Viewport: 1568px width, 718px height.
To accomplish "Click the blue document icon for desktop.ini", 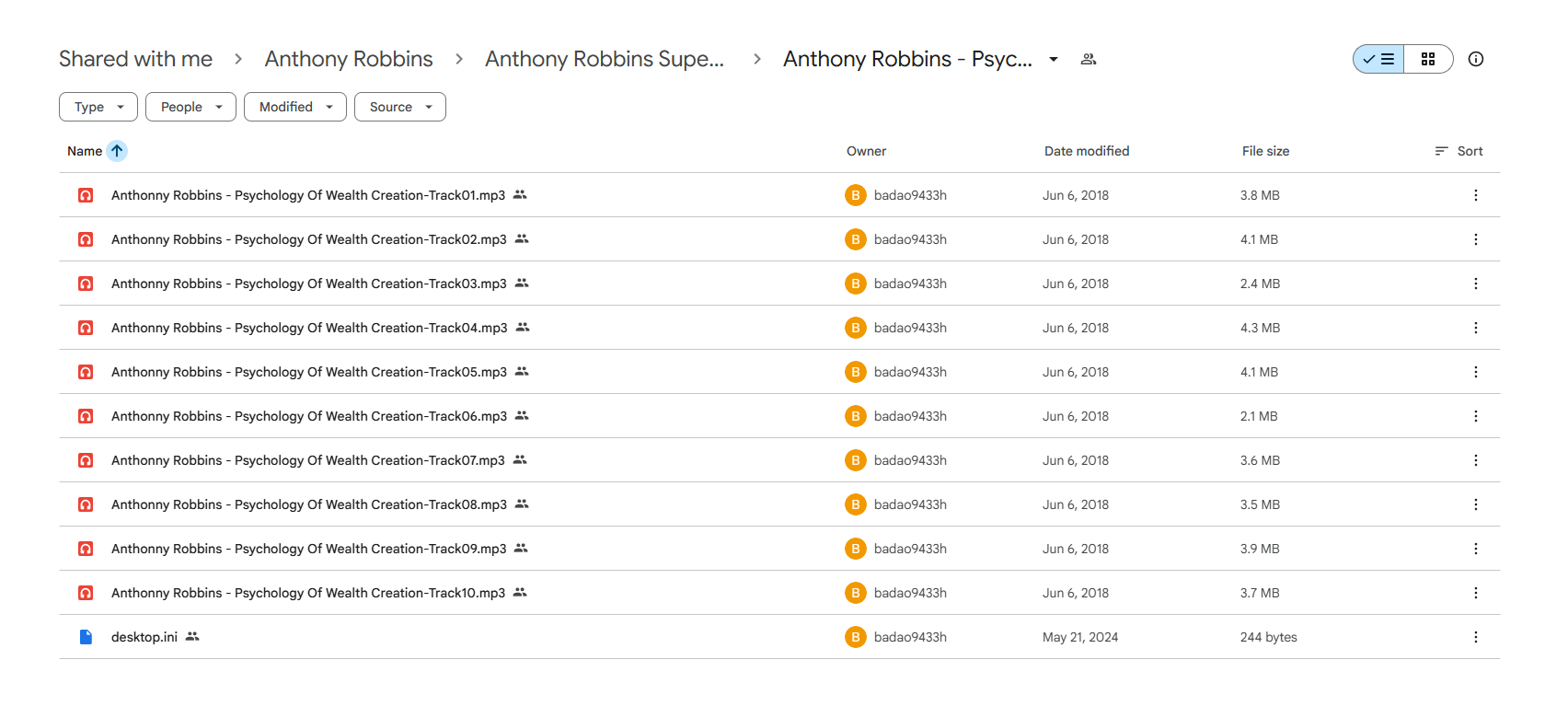I will point(86,637).
